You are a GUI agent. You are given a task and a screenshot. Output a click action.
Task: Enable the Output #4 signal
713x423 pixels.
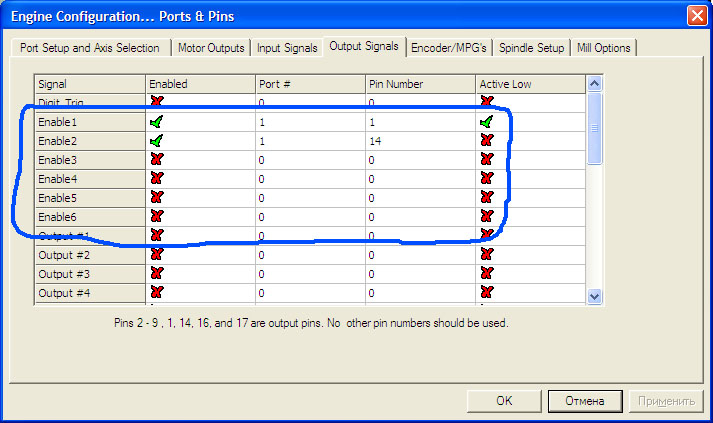(x=157, y=293)
